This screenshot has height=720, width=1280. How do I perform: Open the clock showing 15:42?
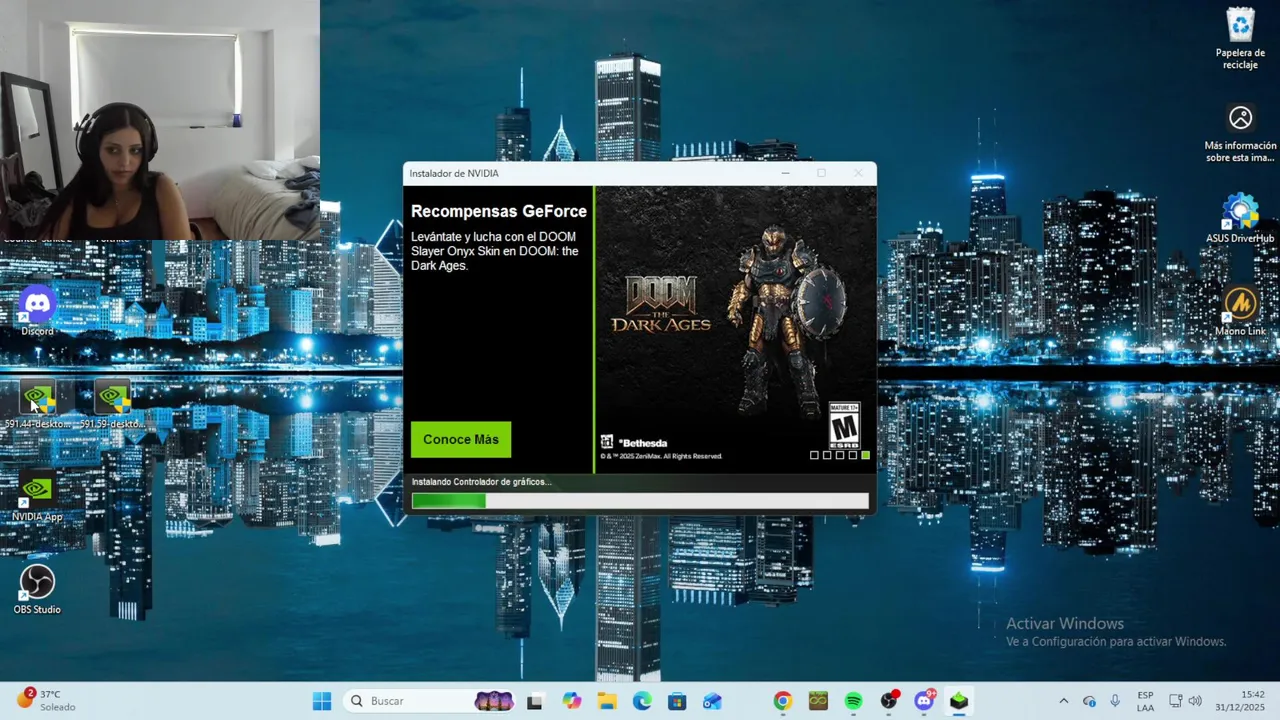pyautogui.click(x=1240, y=701)
